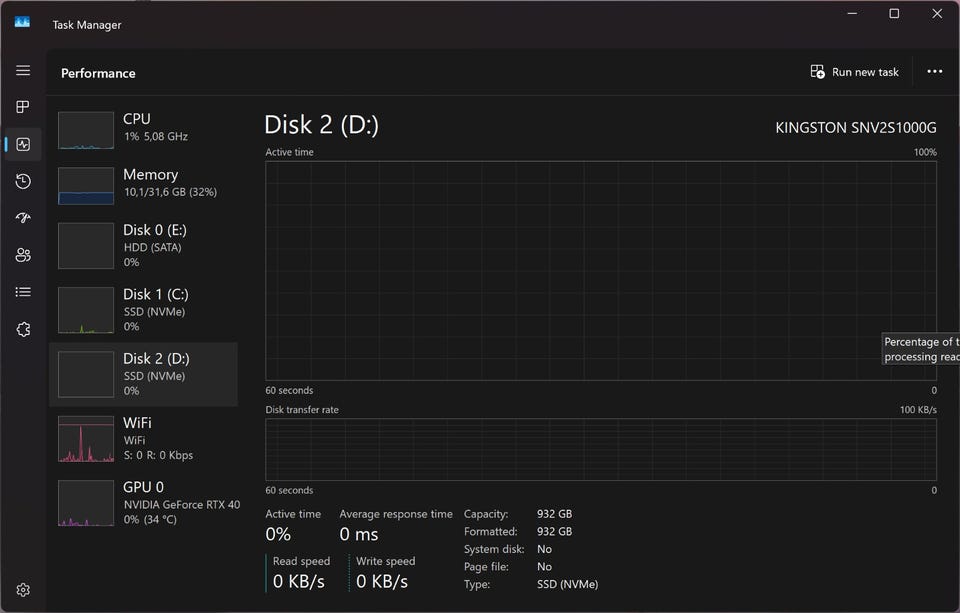Click the Disk 2 Active time graph

[x=600, y=270]
